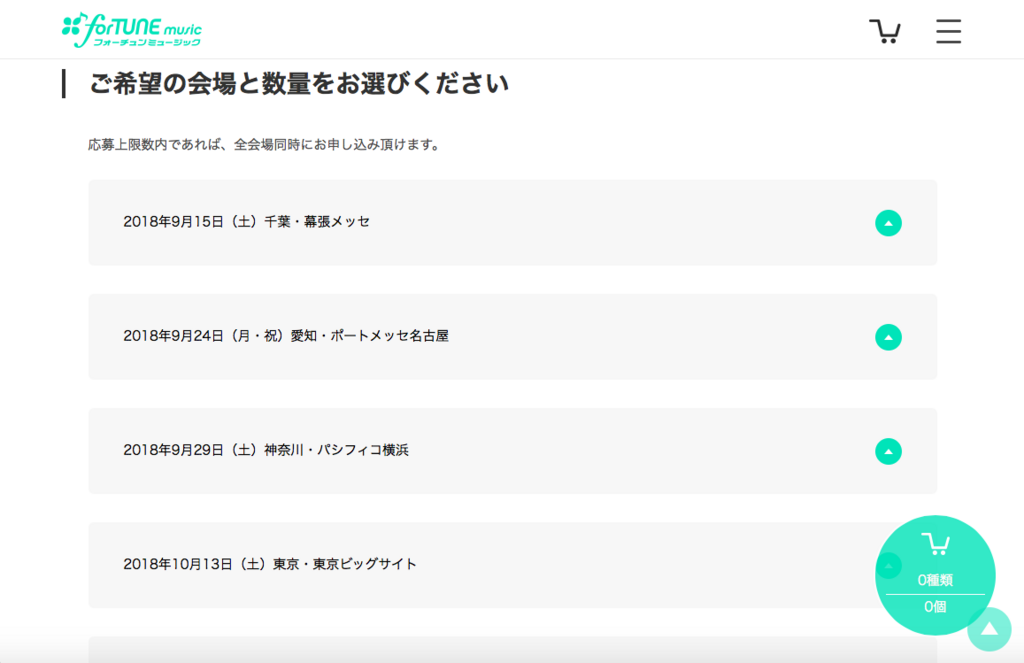Select the text 2018年9月29日（土）神奈川・パシフィコ横浜
This screenshot has height=663, width=1024.
[x=266, y=450]
